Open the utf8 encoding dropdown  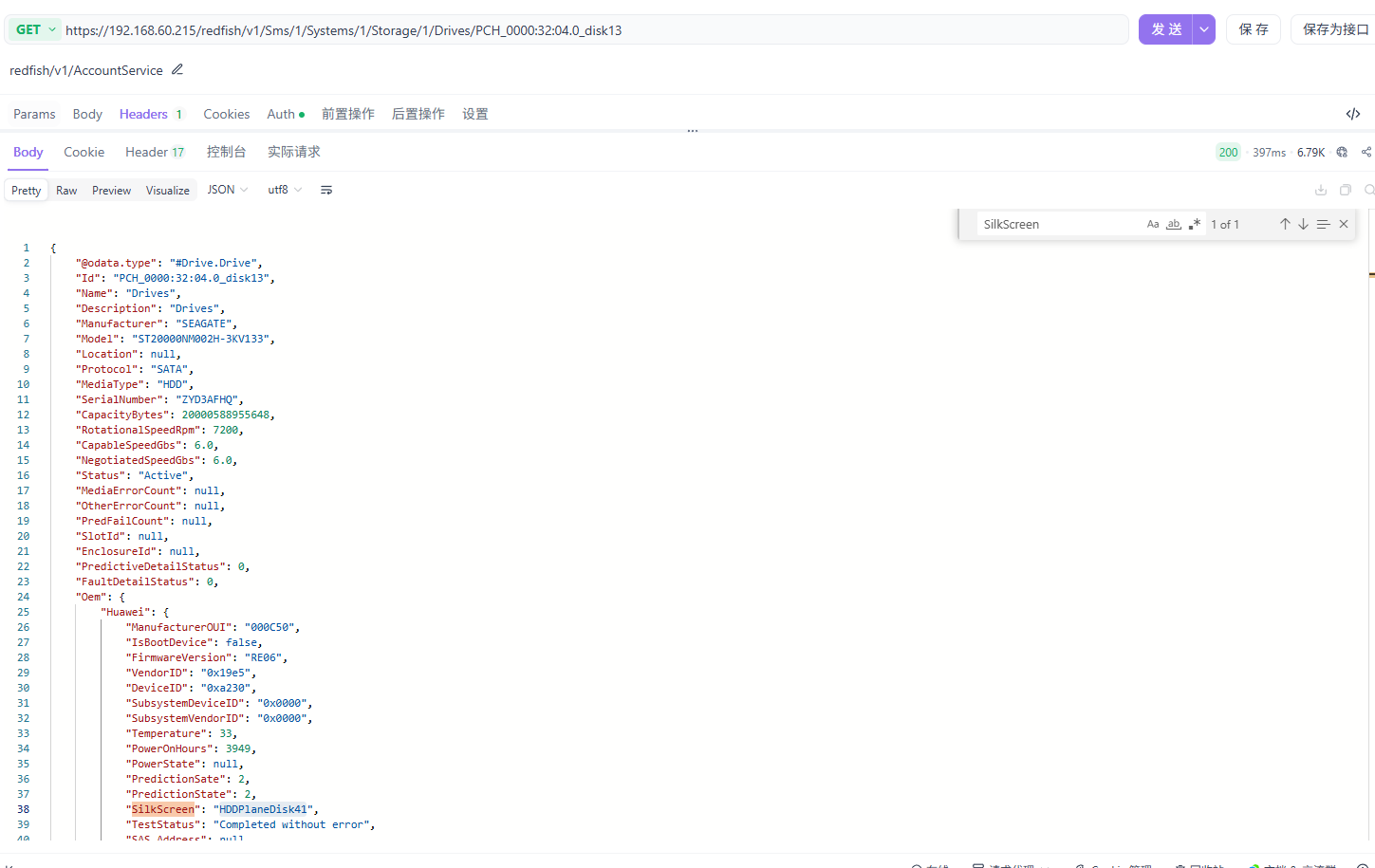click(x=285, y=190)
